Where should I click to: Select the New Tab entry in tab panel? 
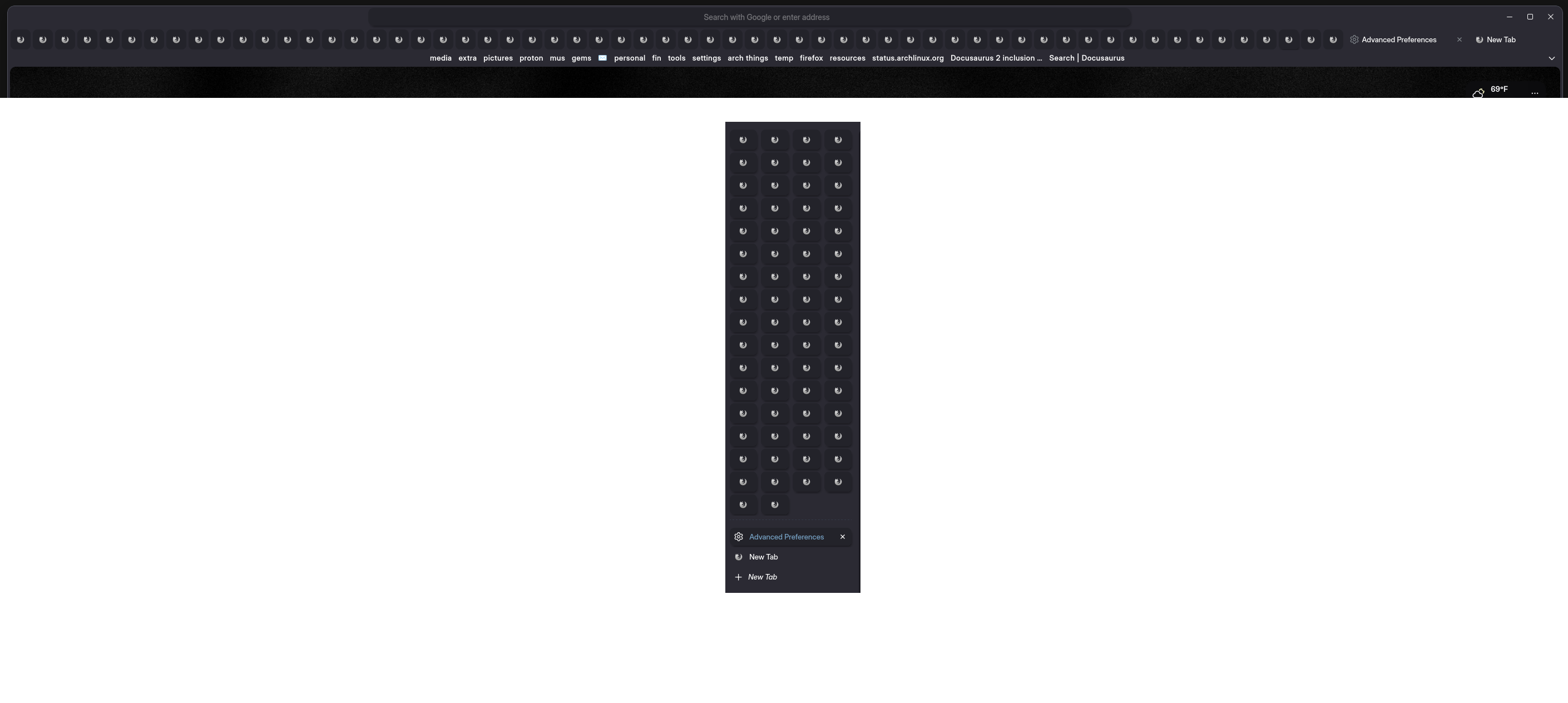763,557
